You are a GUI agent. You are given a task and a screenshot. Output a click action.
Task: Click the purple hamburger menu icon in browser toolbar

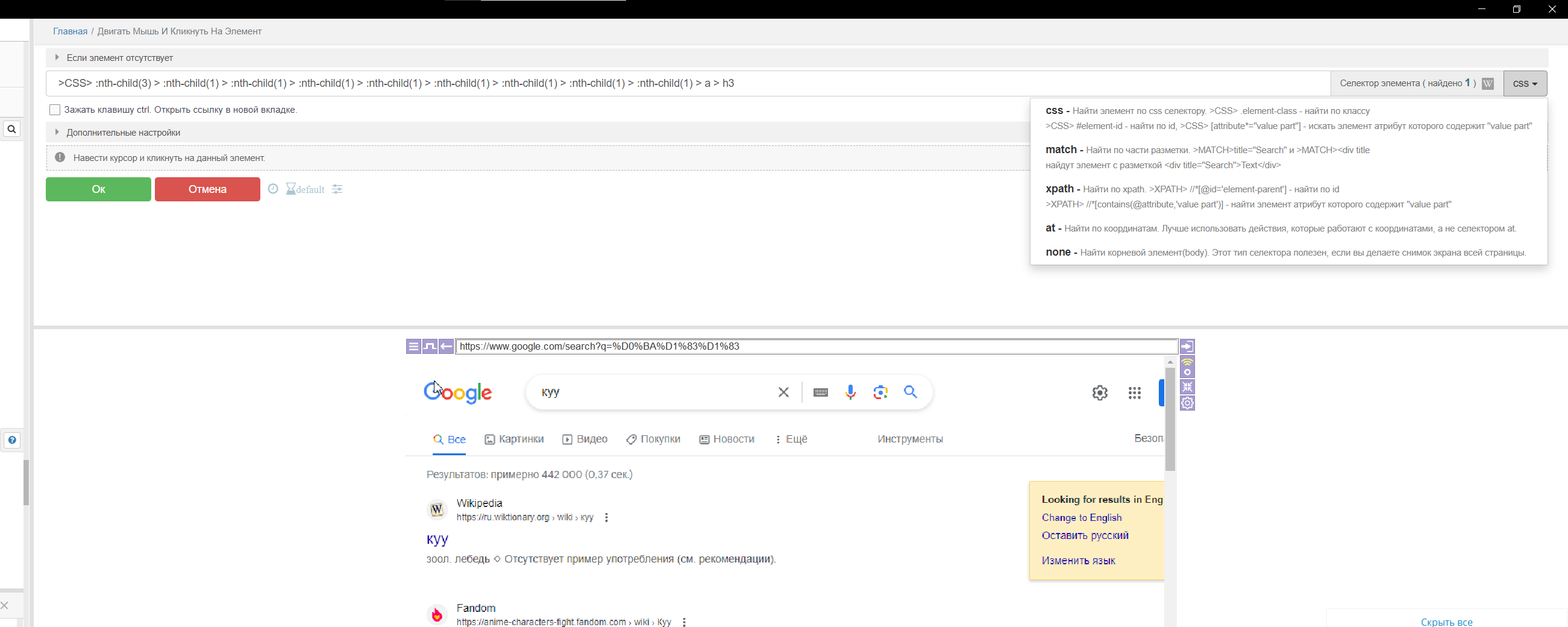413,347
